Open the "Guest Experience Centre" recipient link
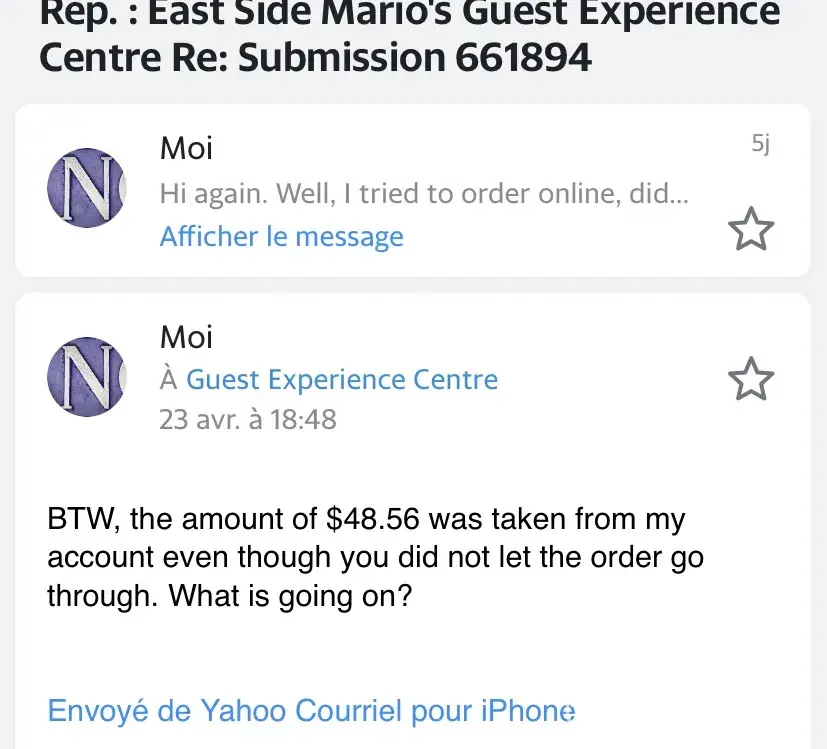 (342, 380)
